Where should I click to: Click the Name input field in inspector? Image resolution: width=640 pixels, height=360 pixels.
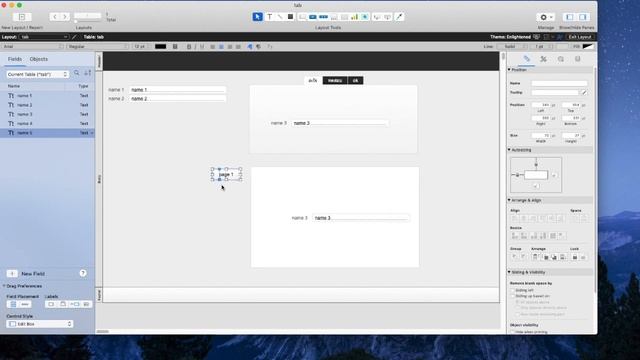tap(559, 83)
